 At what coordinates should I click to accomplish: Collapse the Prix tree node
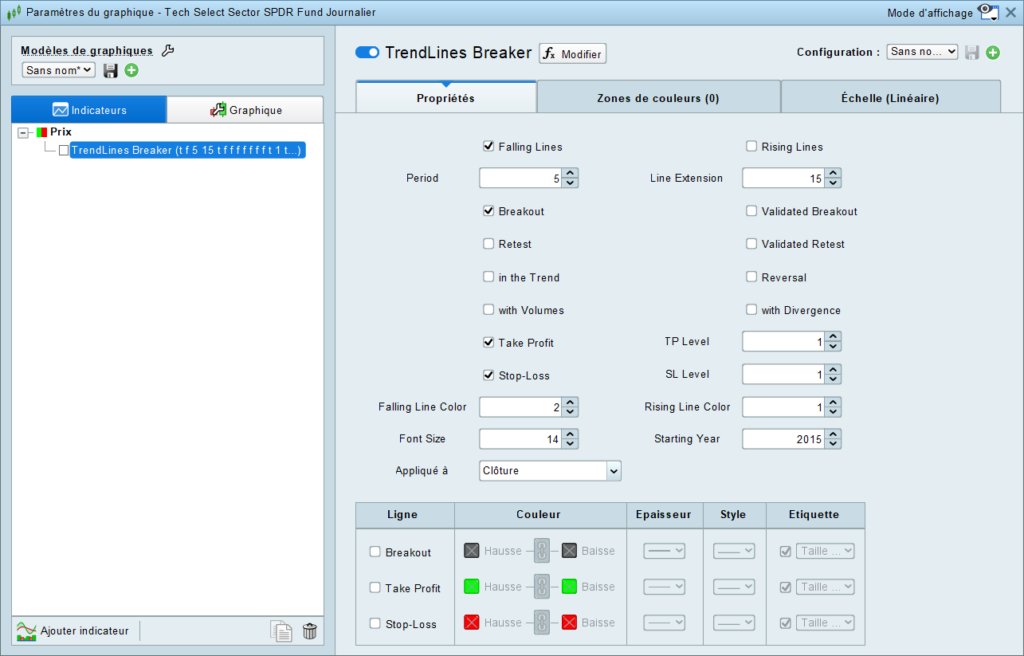point(24,133)
